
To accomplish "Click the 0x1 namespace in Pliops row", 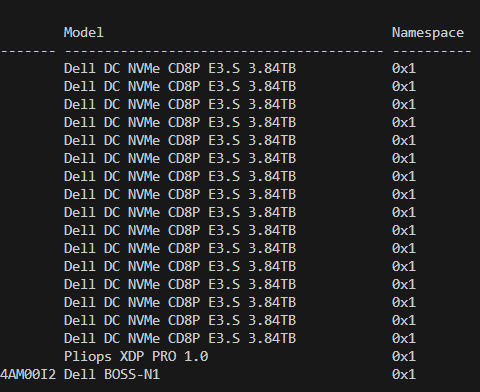I will coord(404,356).
